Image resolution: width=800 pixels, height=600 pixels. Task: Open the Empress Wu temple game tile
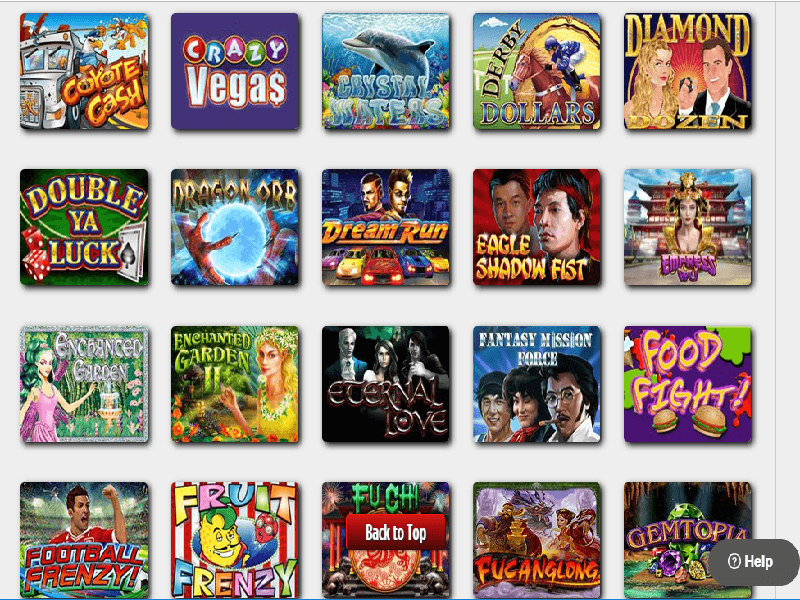tap(688, 228)
